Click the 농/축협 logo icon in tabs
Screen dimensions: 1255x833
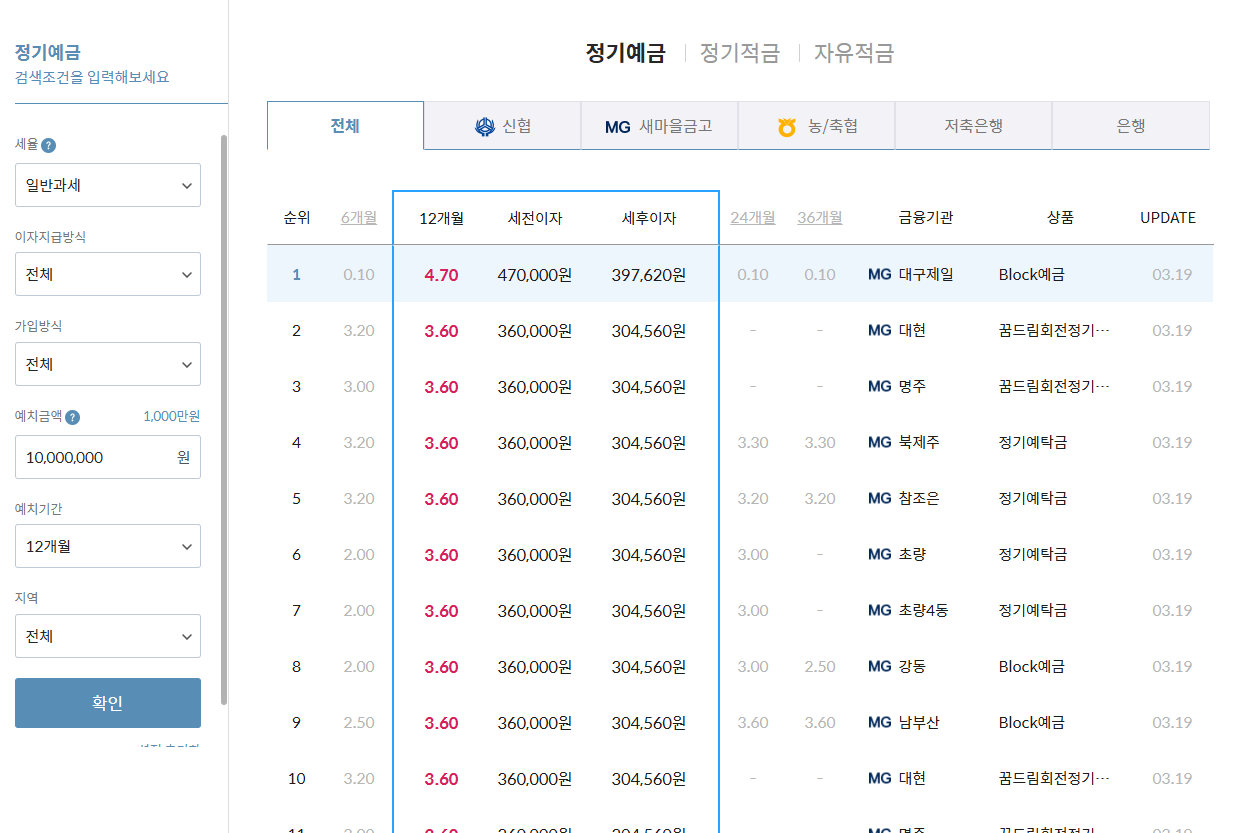click(x=788, y=127)
